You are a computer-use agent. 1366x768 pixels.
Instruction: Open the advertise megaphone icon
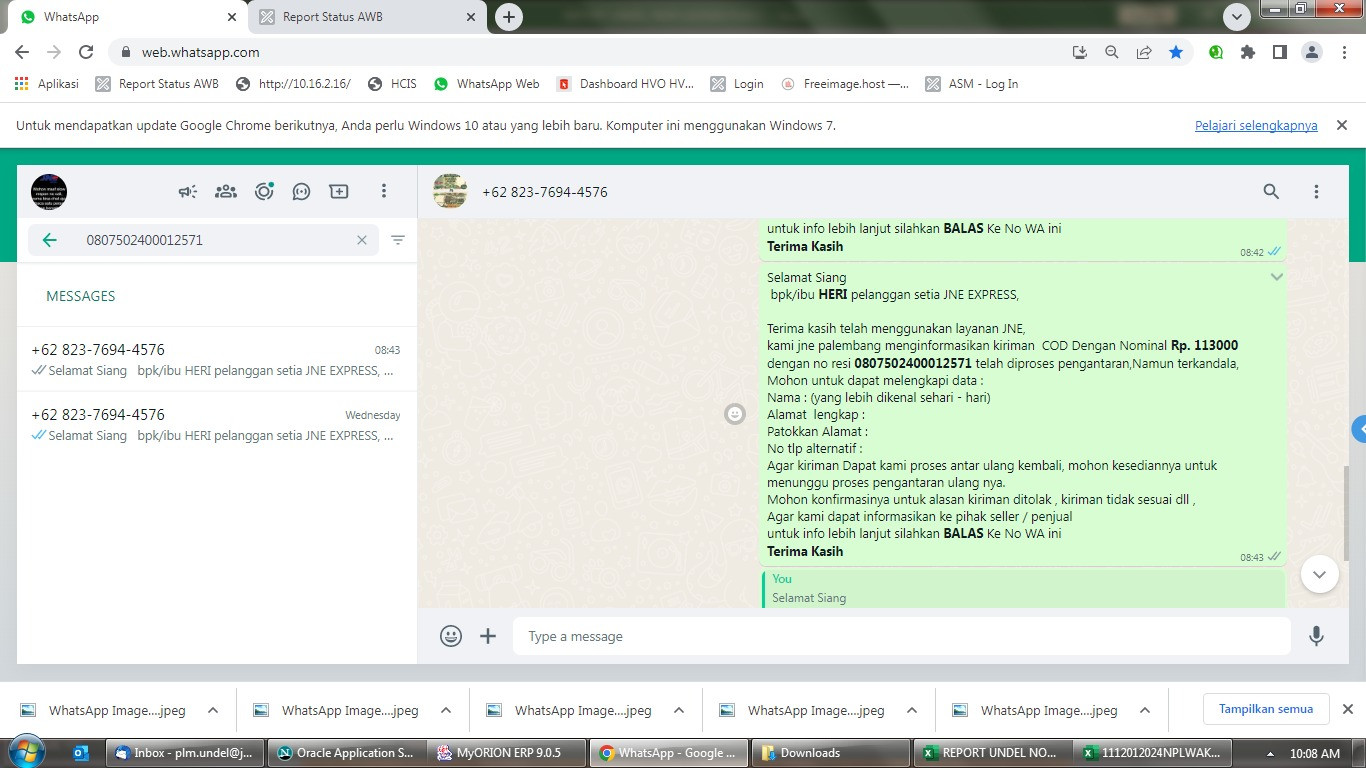[188, 191]
